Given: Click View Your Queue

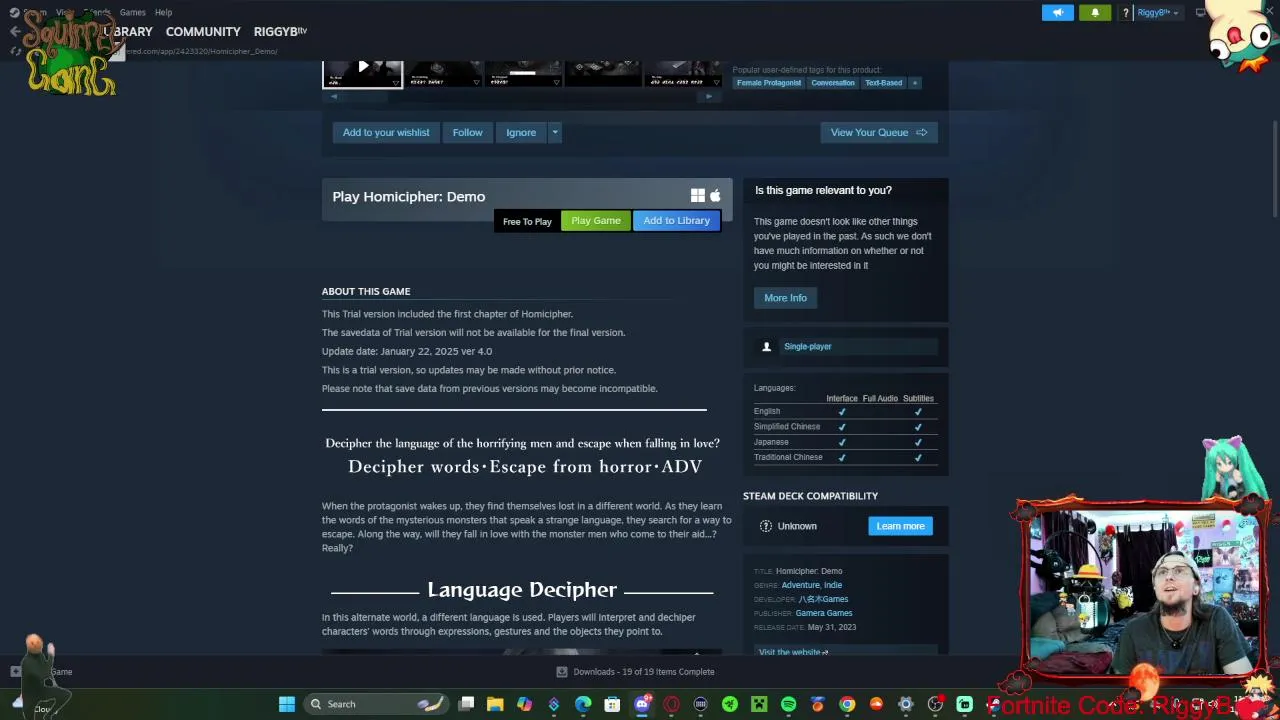Looking at the screenshot, I should click(879, 132).
